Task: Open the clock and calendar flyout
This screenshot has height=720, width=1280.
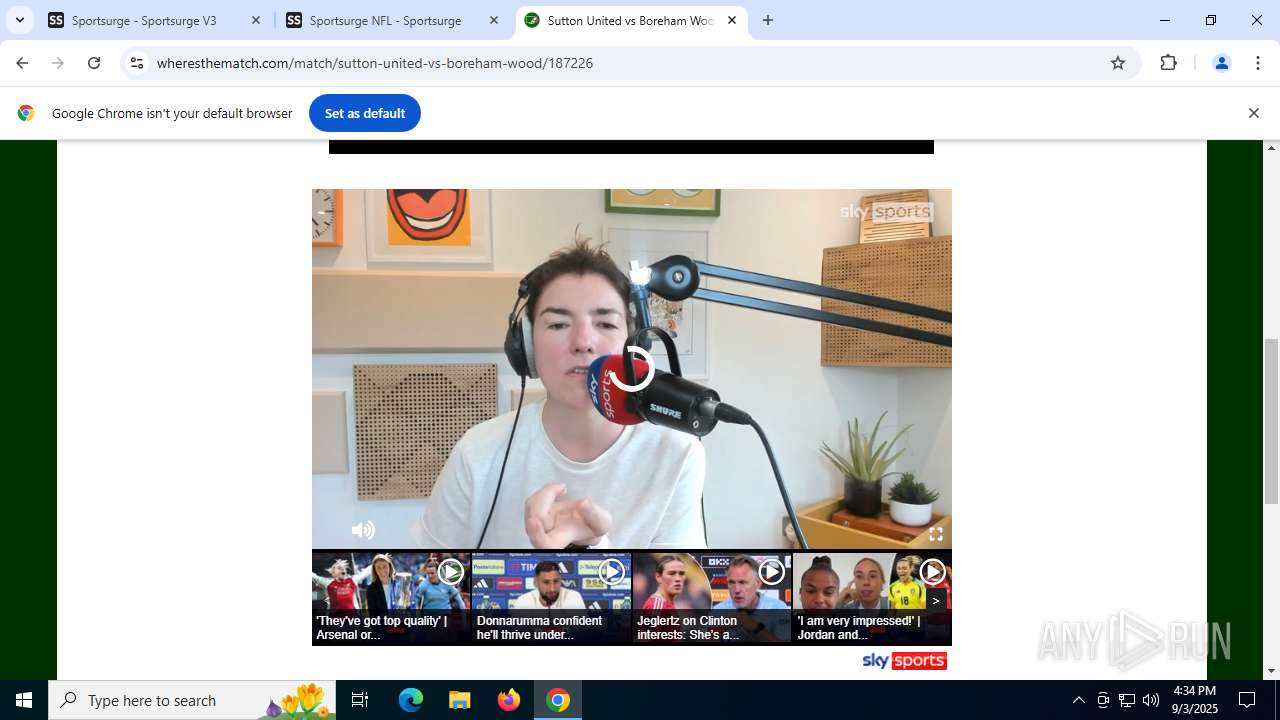Action: 1194,700
